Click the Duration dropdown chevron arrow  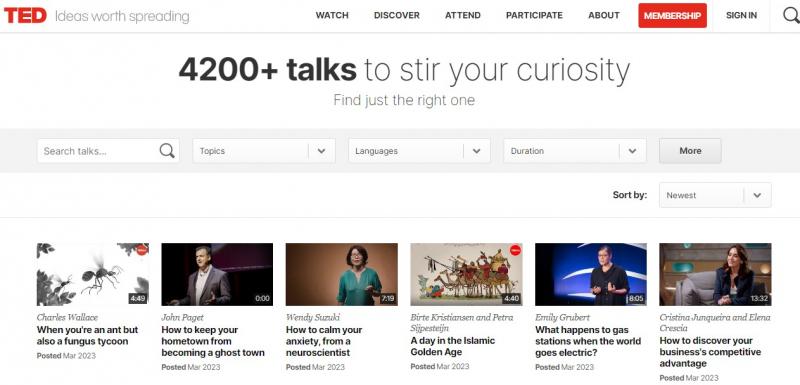(632, 151)
